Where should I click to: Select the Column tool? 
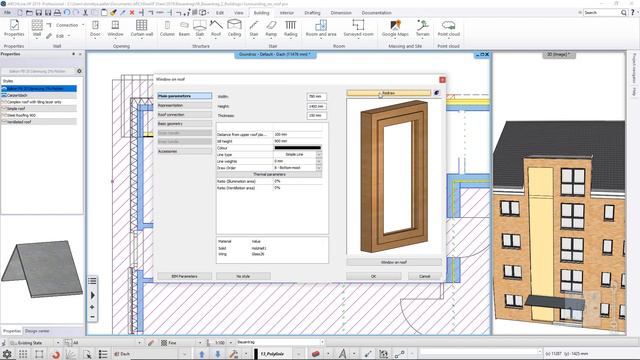pos(167,29)
